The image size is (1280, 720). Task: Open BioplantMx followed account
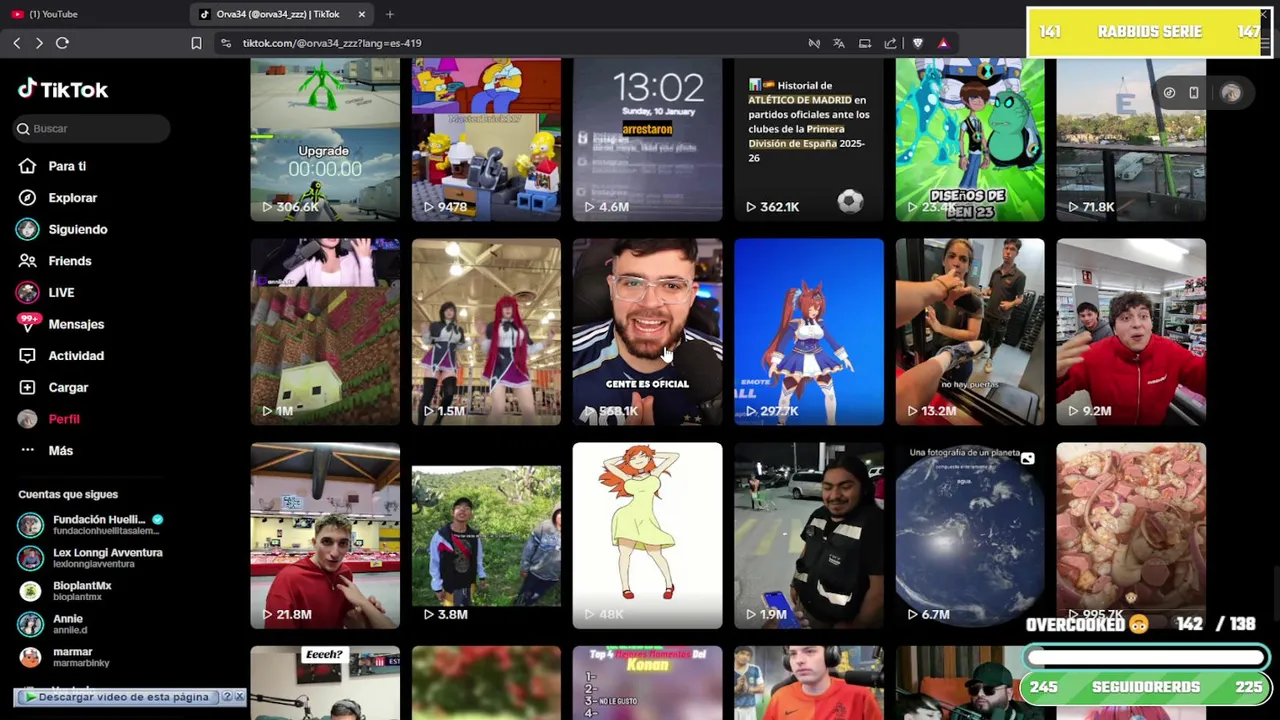click(x=66, y=590)
